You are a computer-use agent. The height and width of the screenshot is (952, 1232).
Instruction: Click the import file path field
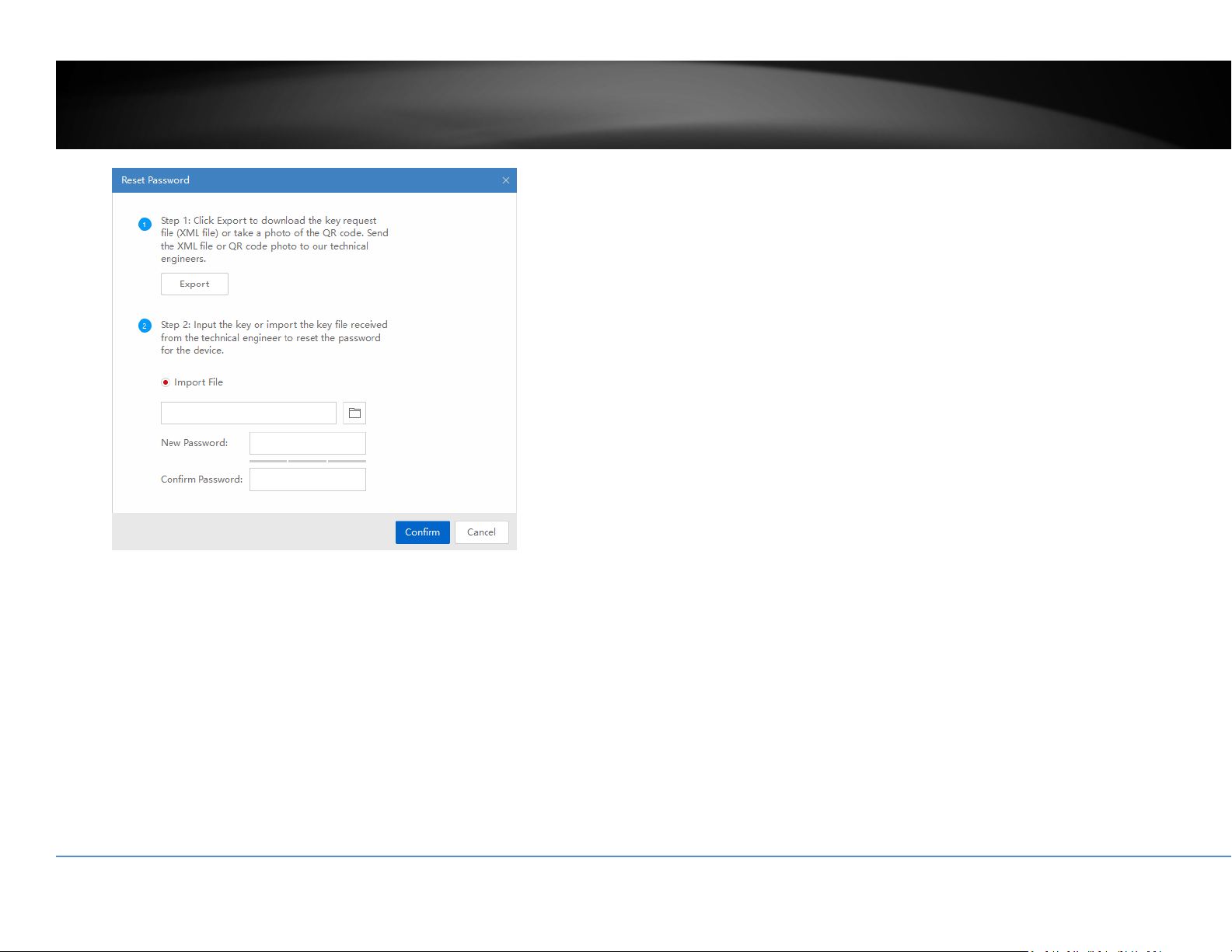point(249,413)
